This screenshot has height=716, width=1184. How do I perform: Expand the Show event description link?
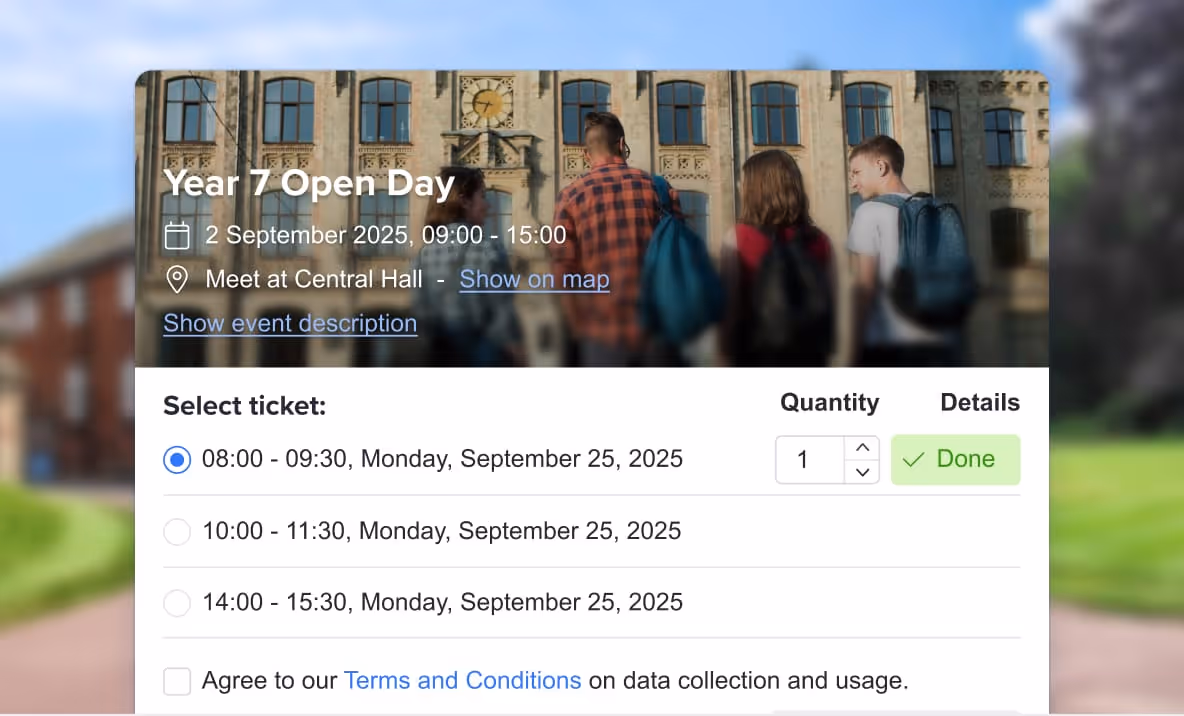[x=290, y=323]
